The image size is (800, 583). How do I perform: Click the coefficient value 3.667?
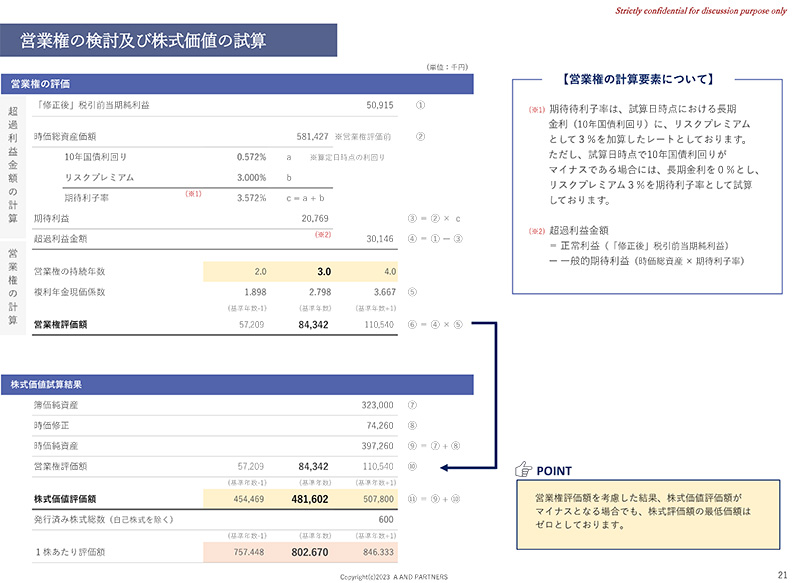pyautogui.click(x=385, y=292)
